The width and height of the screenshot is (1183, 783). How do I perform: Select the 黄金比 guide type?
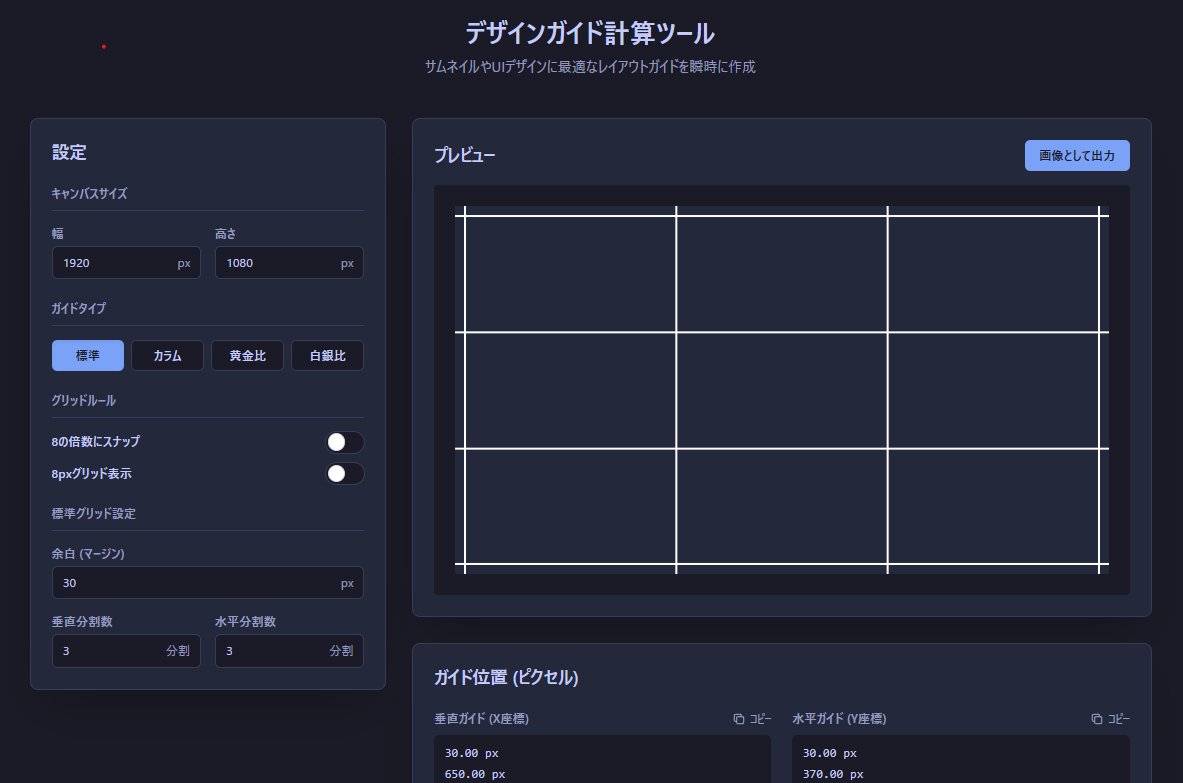coord(247,355)
